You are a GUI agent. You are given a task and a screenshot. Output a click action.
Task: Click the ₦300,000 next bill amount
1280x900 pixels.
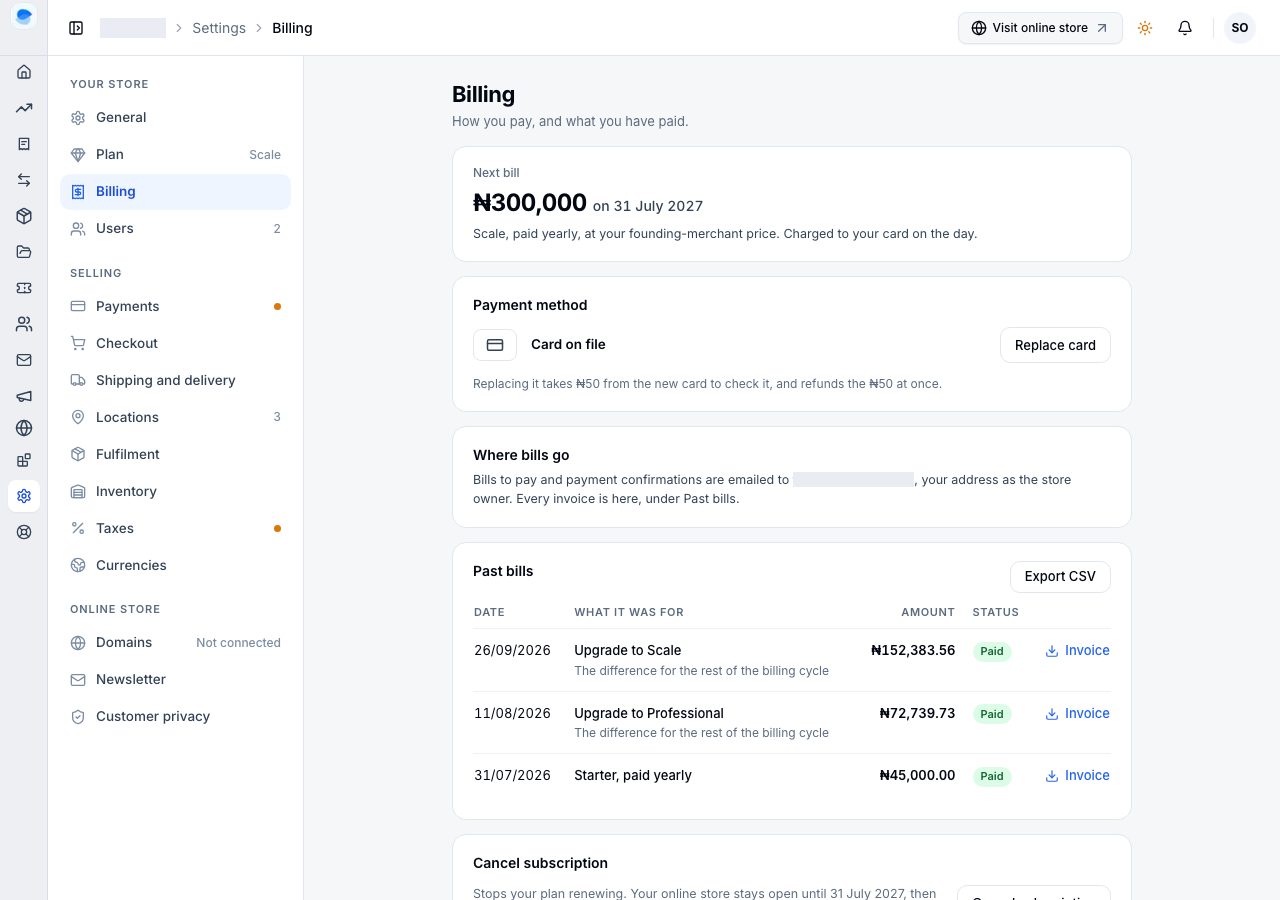click(530, 203)
